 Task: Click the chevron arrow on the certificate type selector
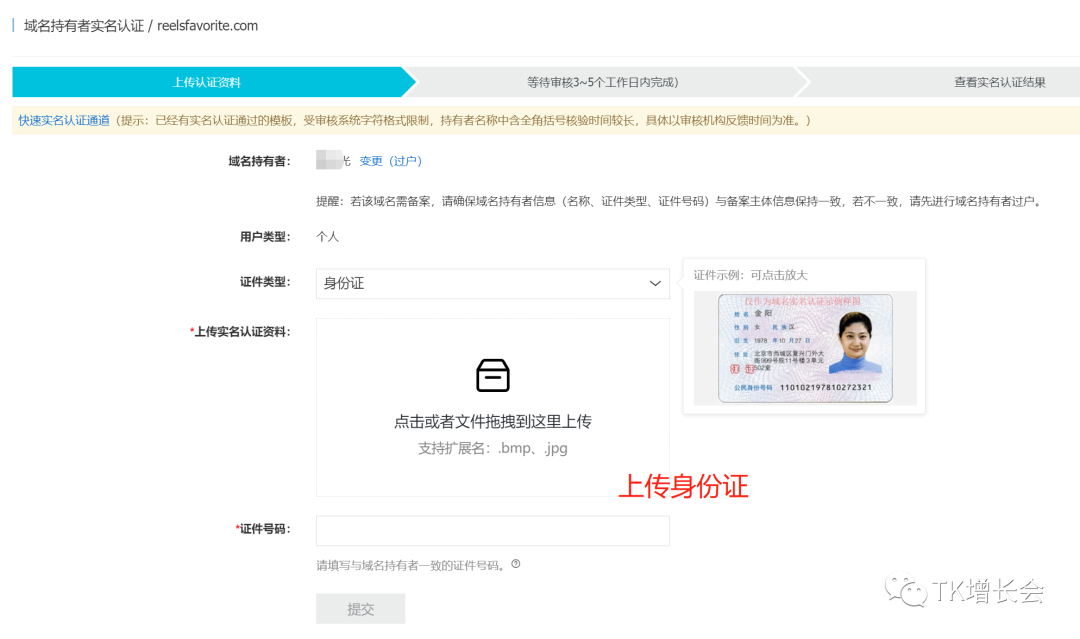[x=655, y=283]
